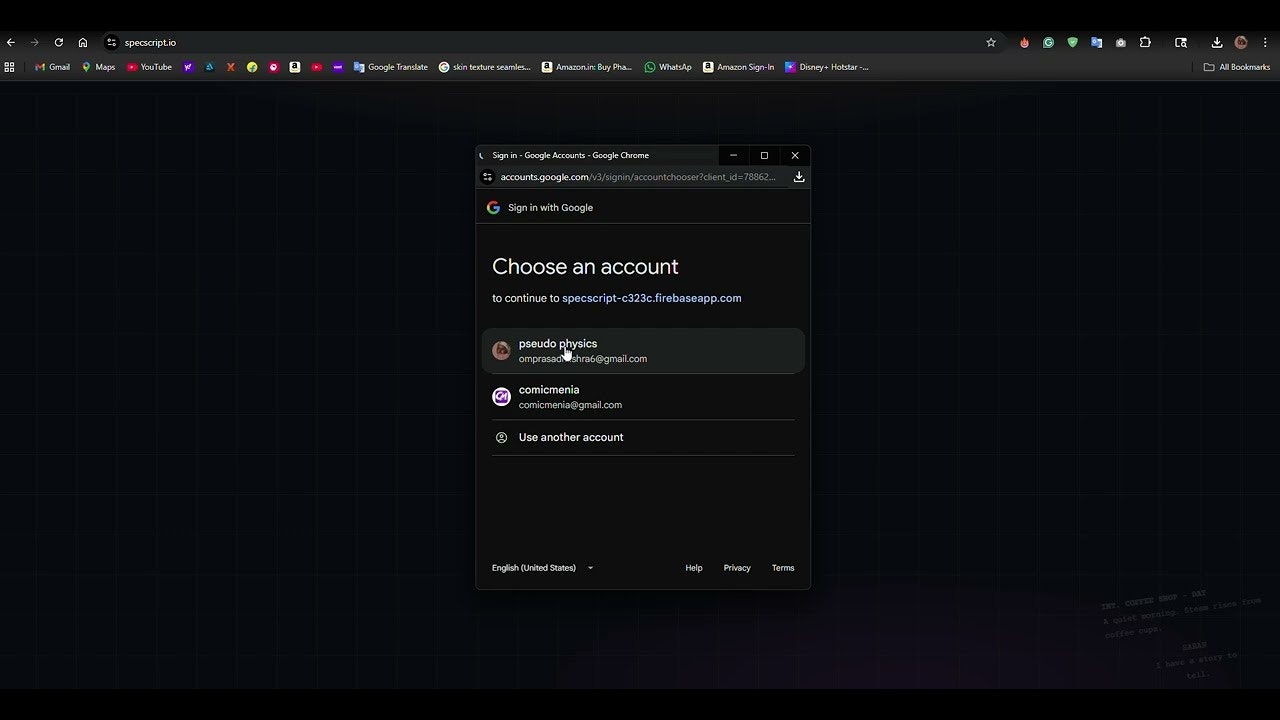Open Gmail from the bookmarks bar
The image size is (1280, 720).
pos(51,67)
